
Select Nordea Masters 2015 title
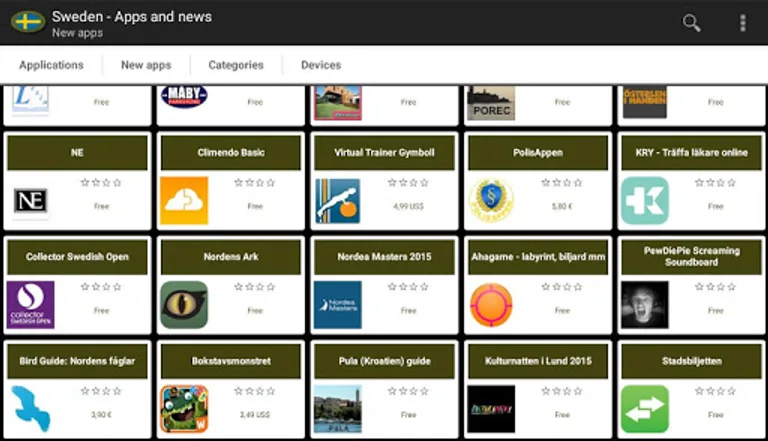coord(384,257)
